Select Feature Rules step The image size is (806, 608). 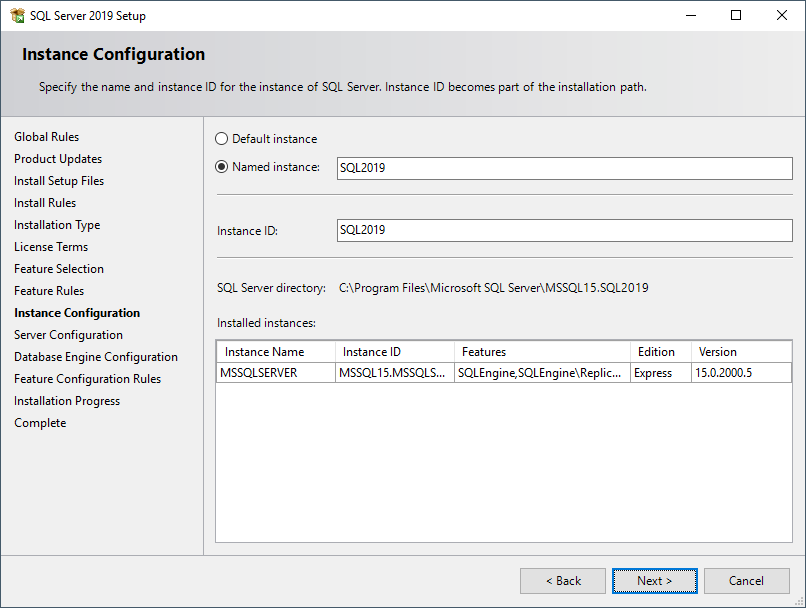(x=49, y=291)
